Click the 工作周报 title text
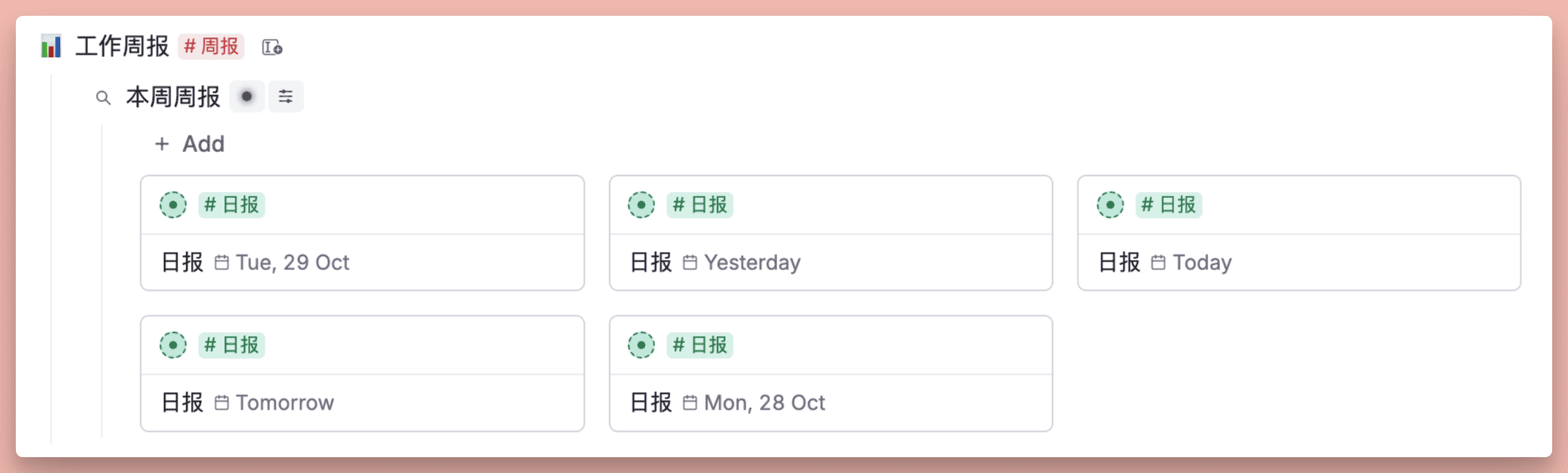1568x473 pixels. (x=122, y=47)
